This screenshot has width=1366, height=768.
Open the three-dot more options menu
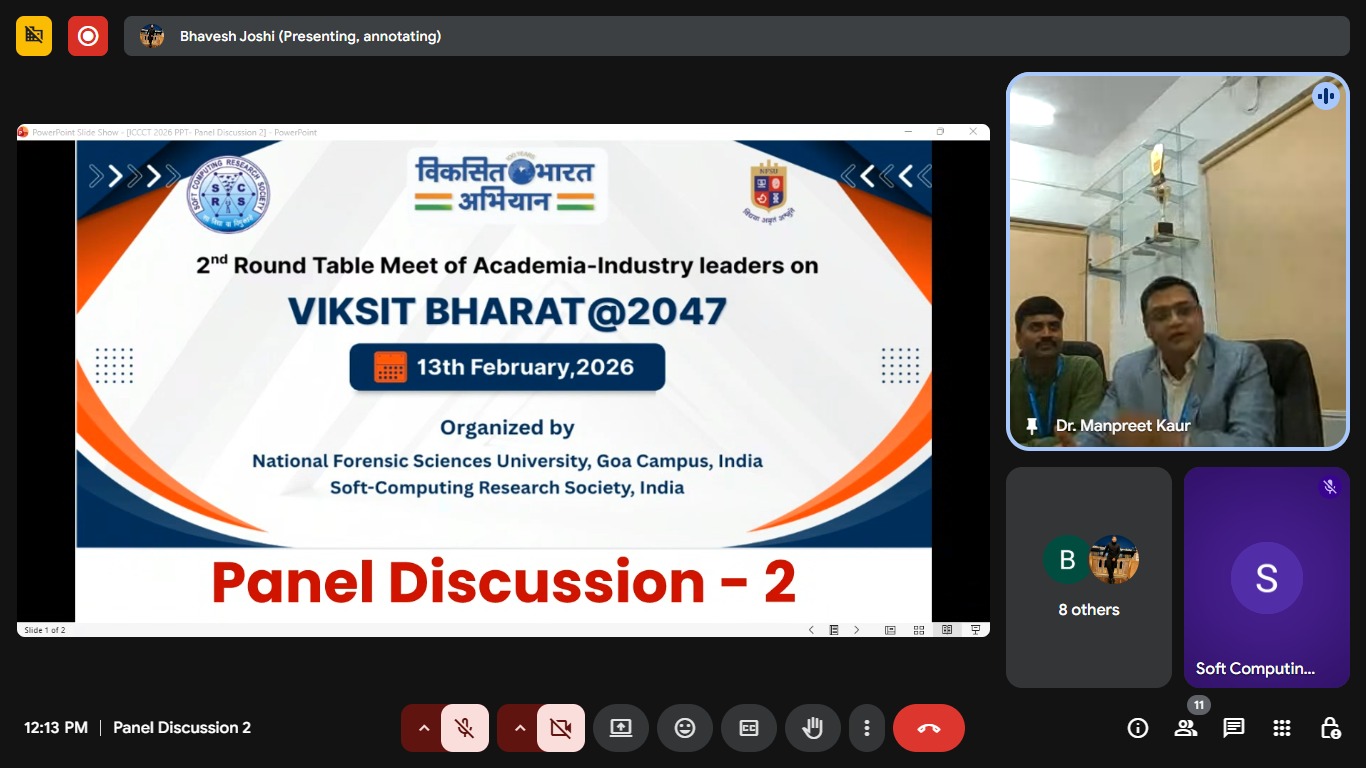point(867,728)
